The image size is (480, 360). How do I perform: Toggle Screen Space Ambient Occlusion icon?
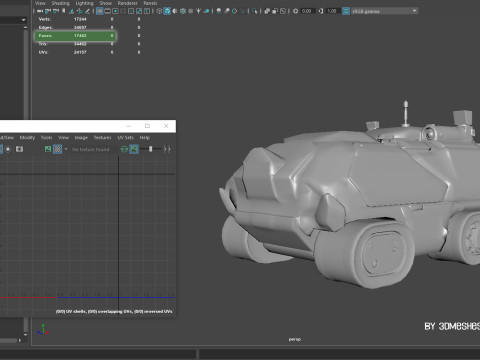coord(219,11)
